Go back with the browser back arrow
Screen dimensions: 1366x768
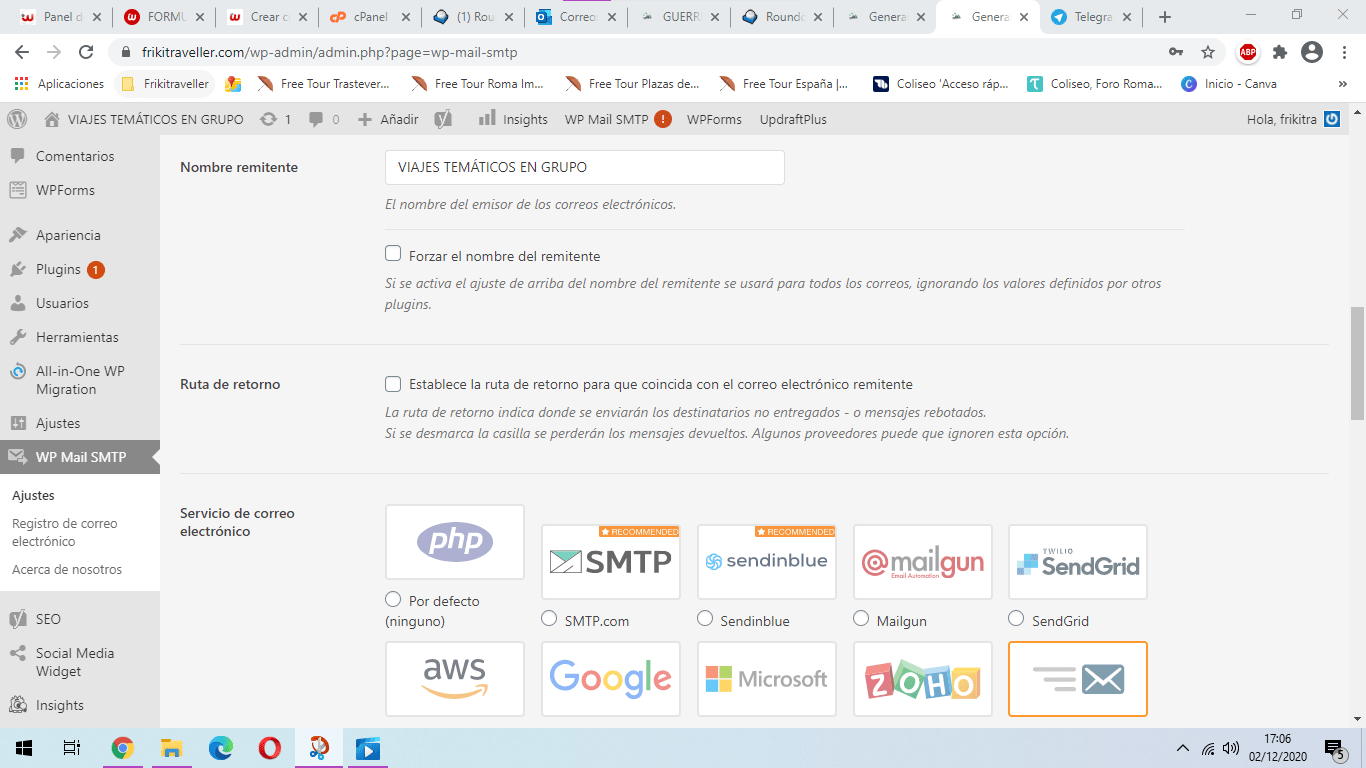tap(22, 52)
